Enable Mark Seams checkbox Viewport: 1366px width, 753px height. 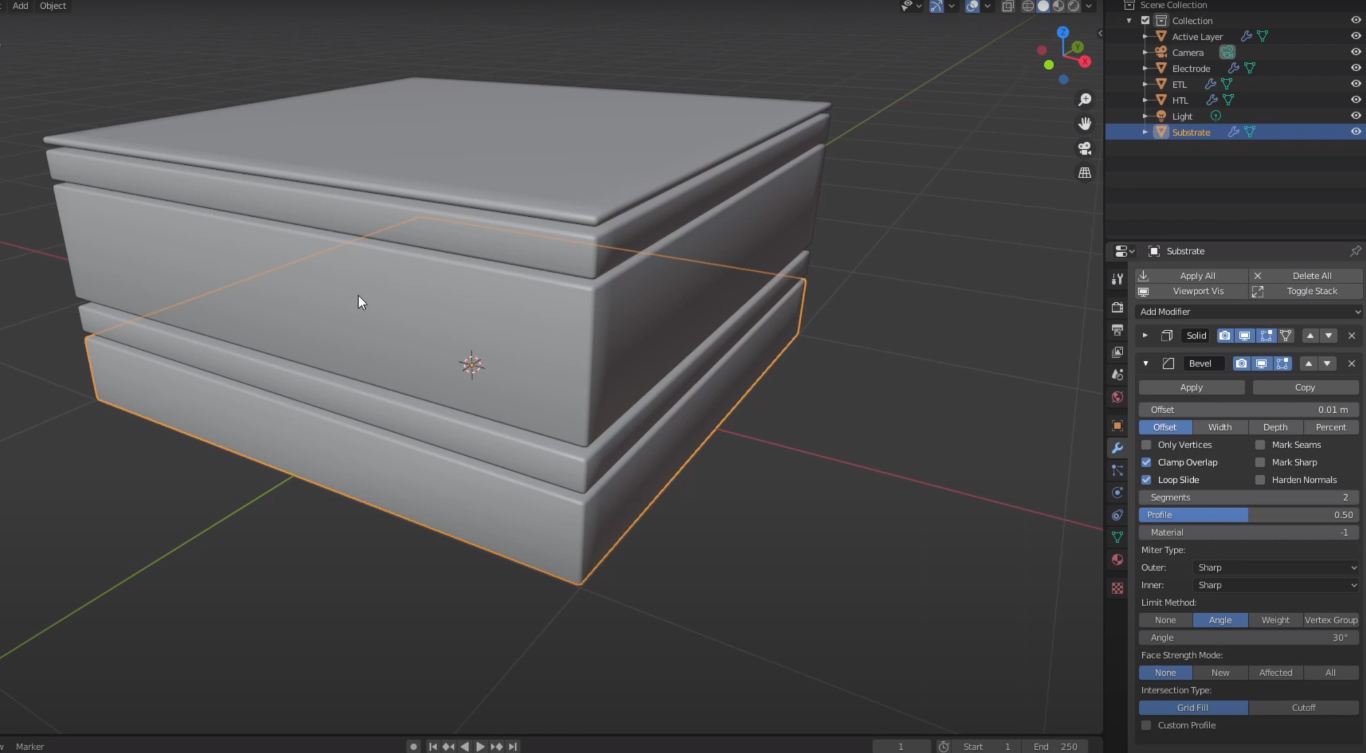point(1260,445)
